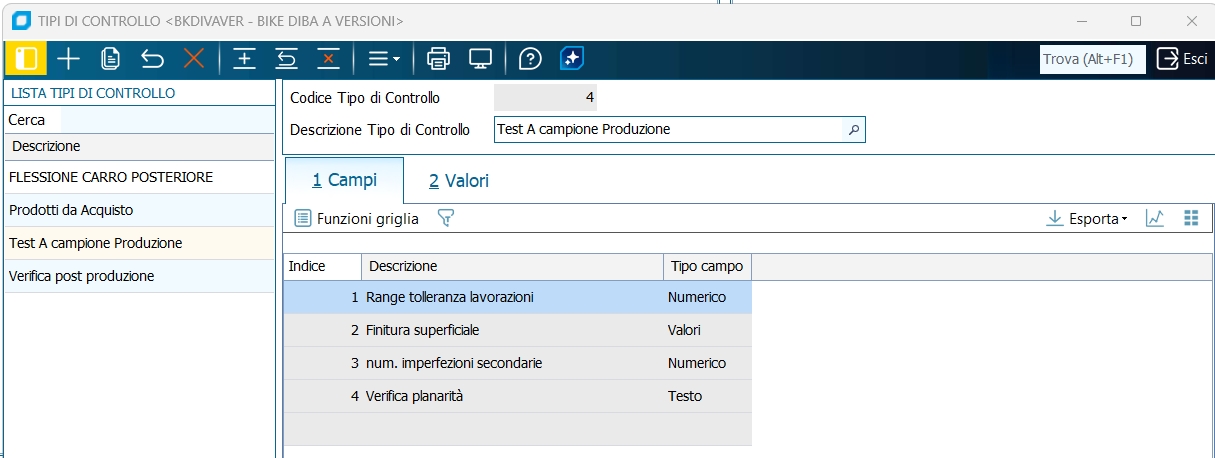Click the monitor preview icon
Viewport: 1215px width, 458px height.
[481, 59]
